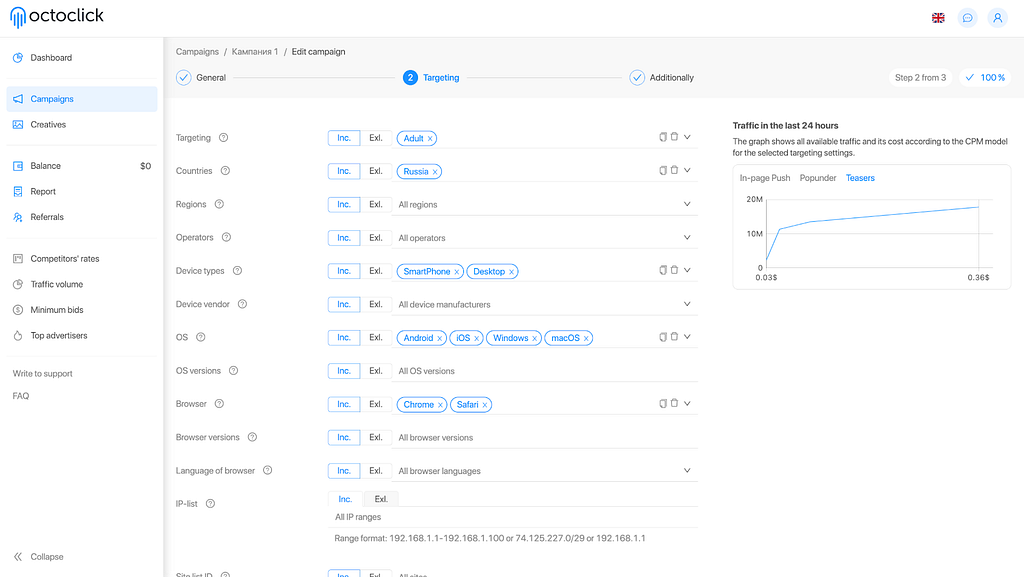
Task: Click the help icon next to OS
Action: pyautogui.click(x=201, y=337)
